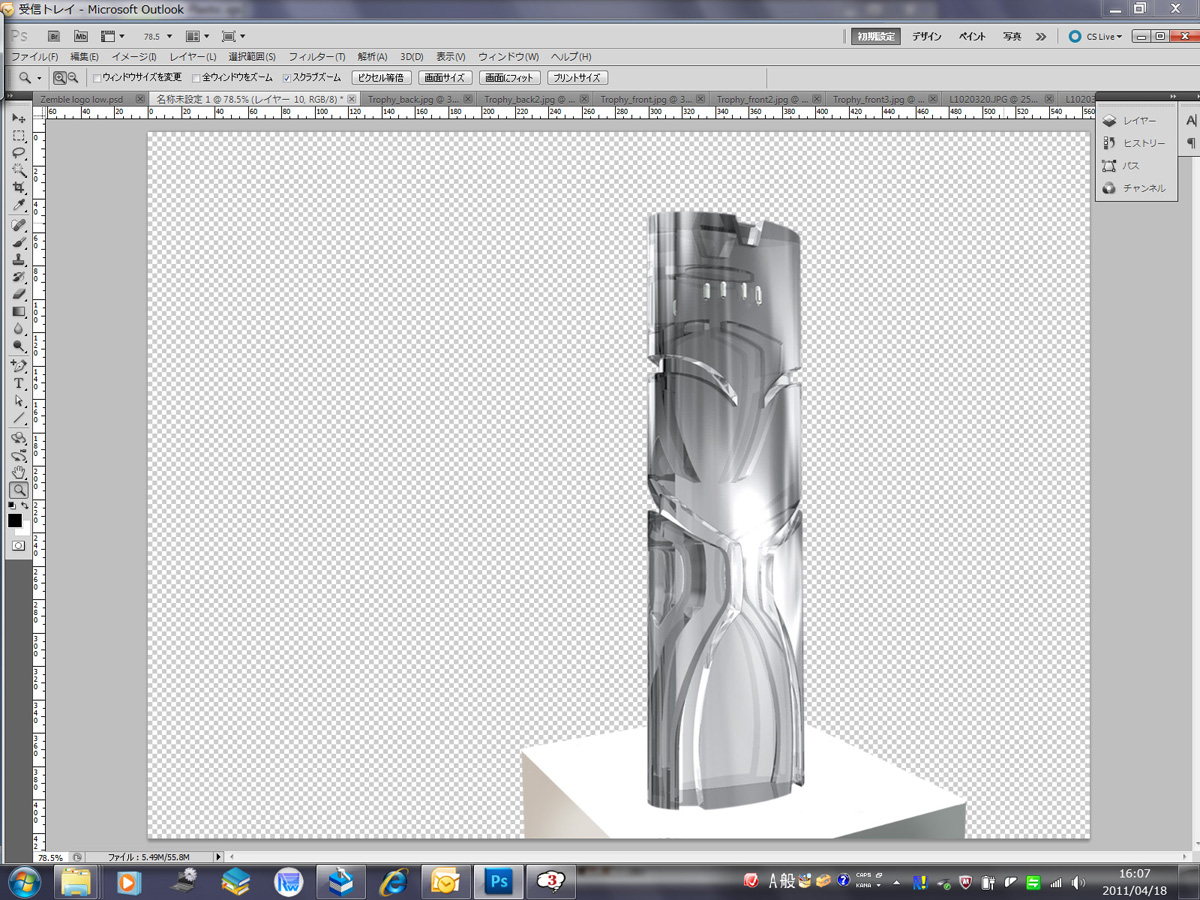Switch to the Trophy_back.jpg document tab
This screenshot has width=1200, height=900.
click(x=412, y=99)
